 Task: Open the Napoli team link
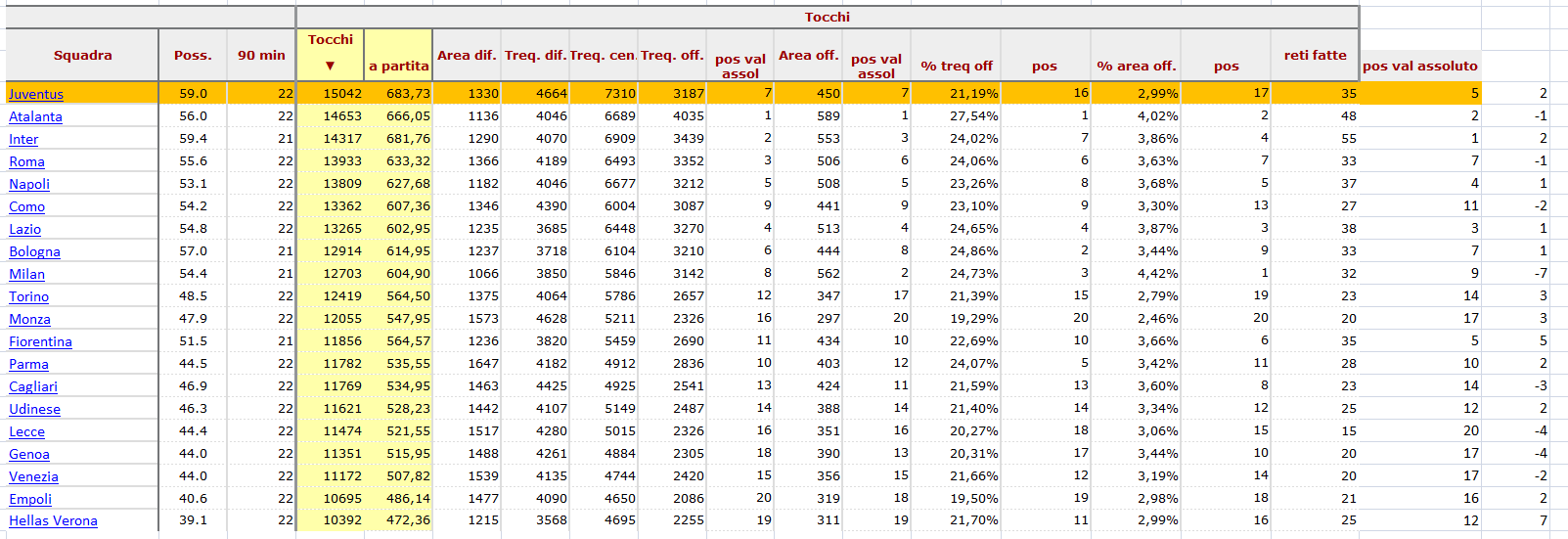[29, 184]
